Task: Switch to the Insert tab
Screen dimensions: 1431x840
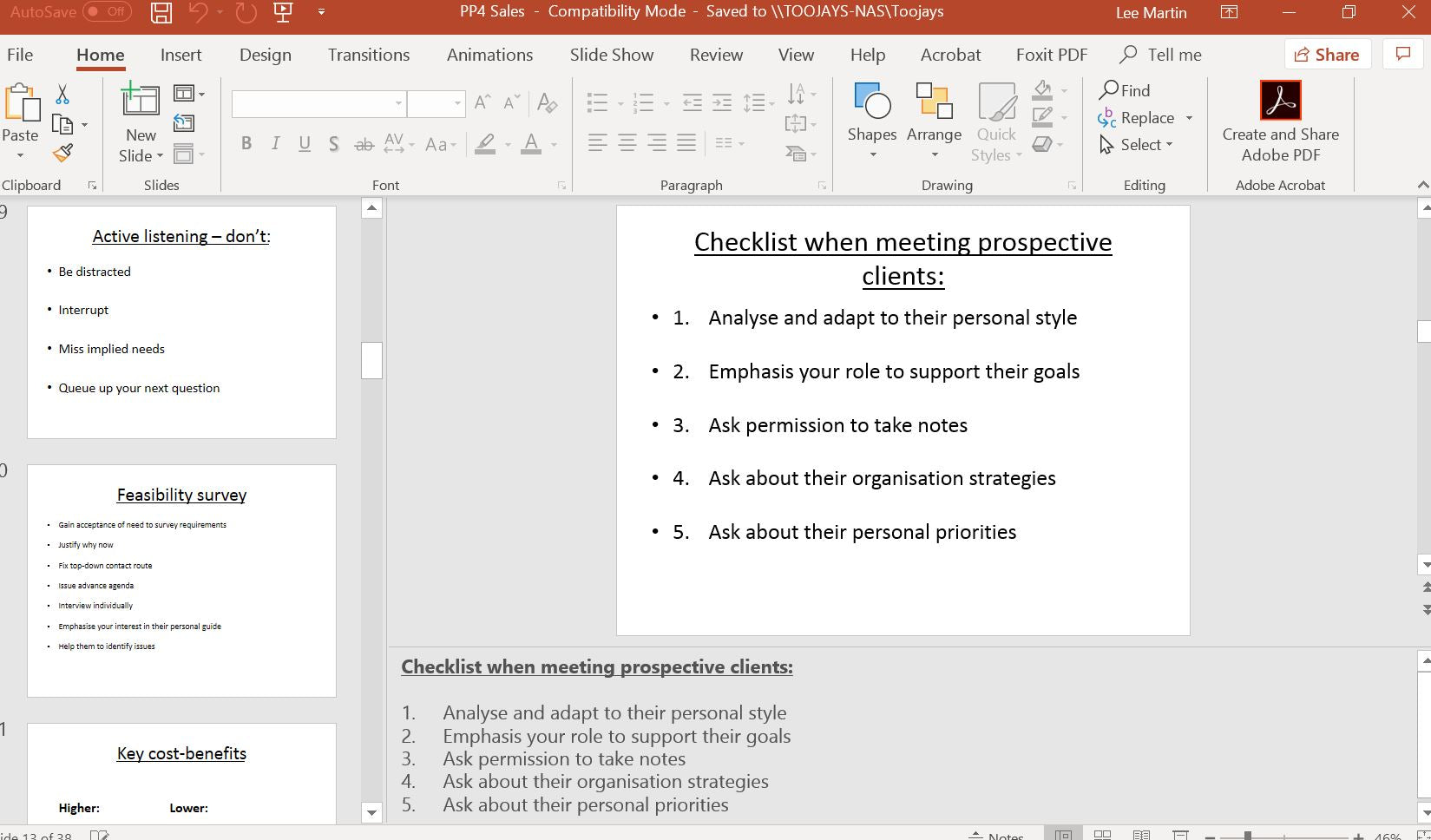Action: [x=181, y=55]
